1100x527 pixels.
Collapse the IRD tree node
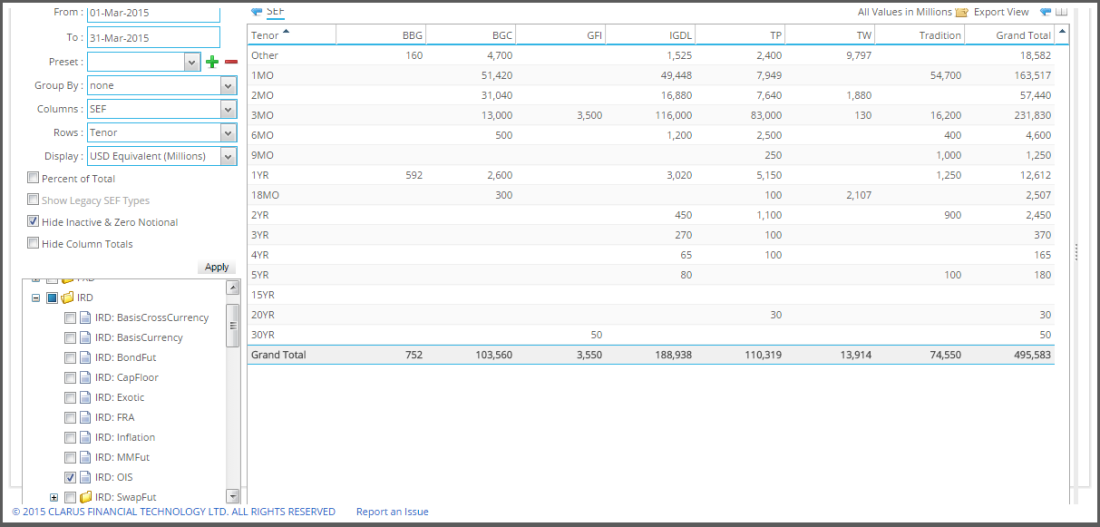tap(36, 298)
